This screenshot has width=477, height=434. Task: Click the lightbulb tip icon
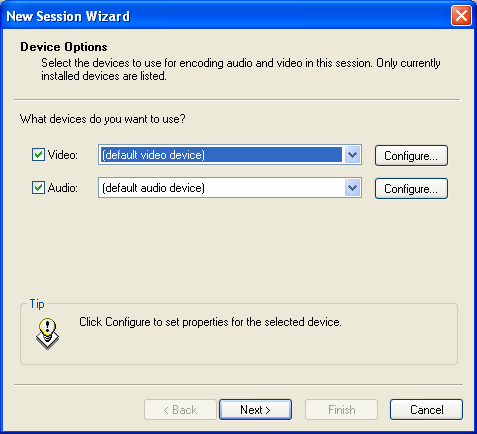(47, 333)
